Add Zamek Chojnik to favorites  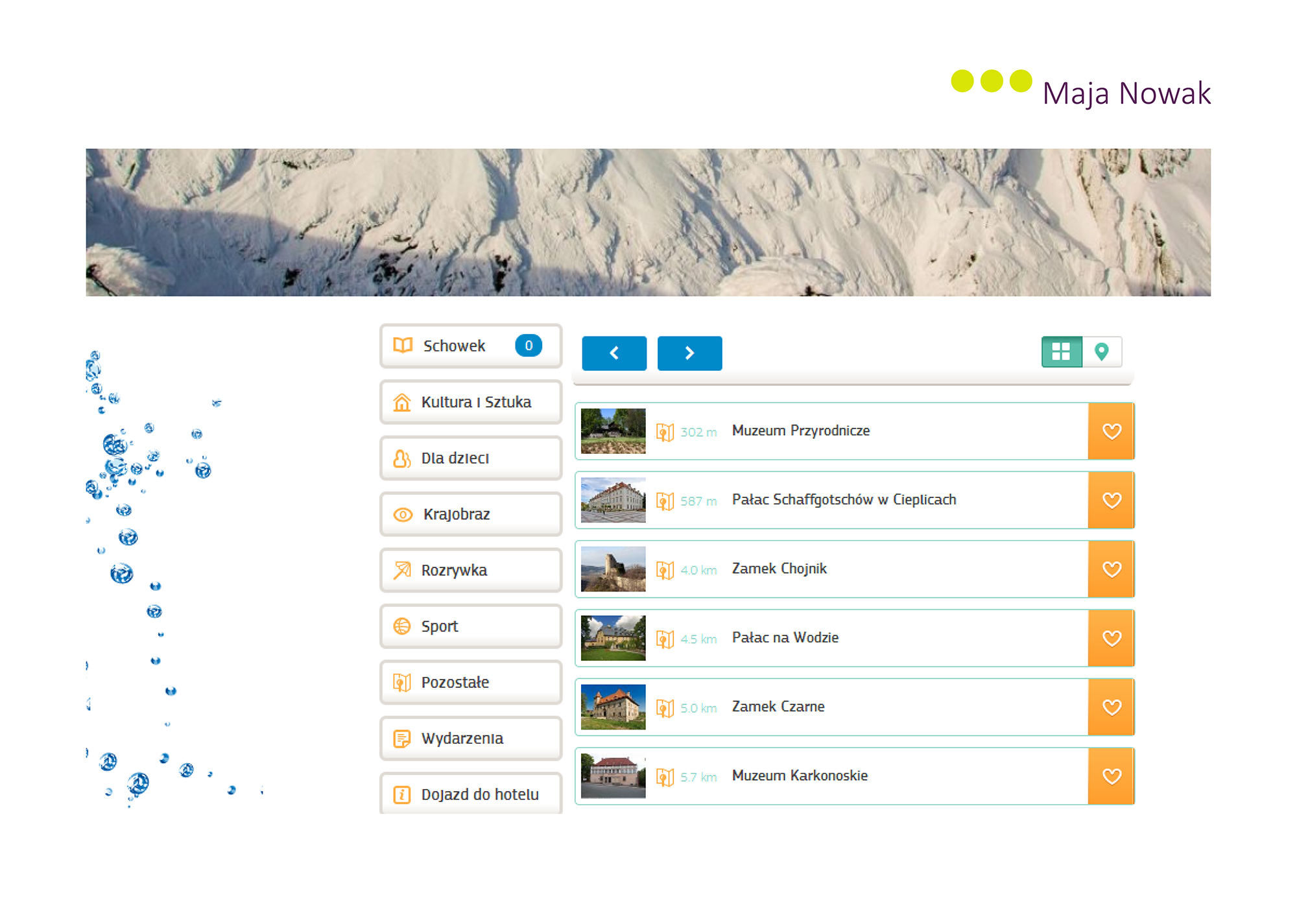pyautogui.click(x=1112, y=569)
